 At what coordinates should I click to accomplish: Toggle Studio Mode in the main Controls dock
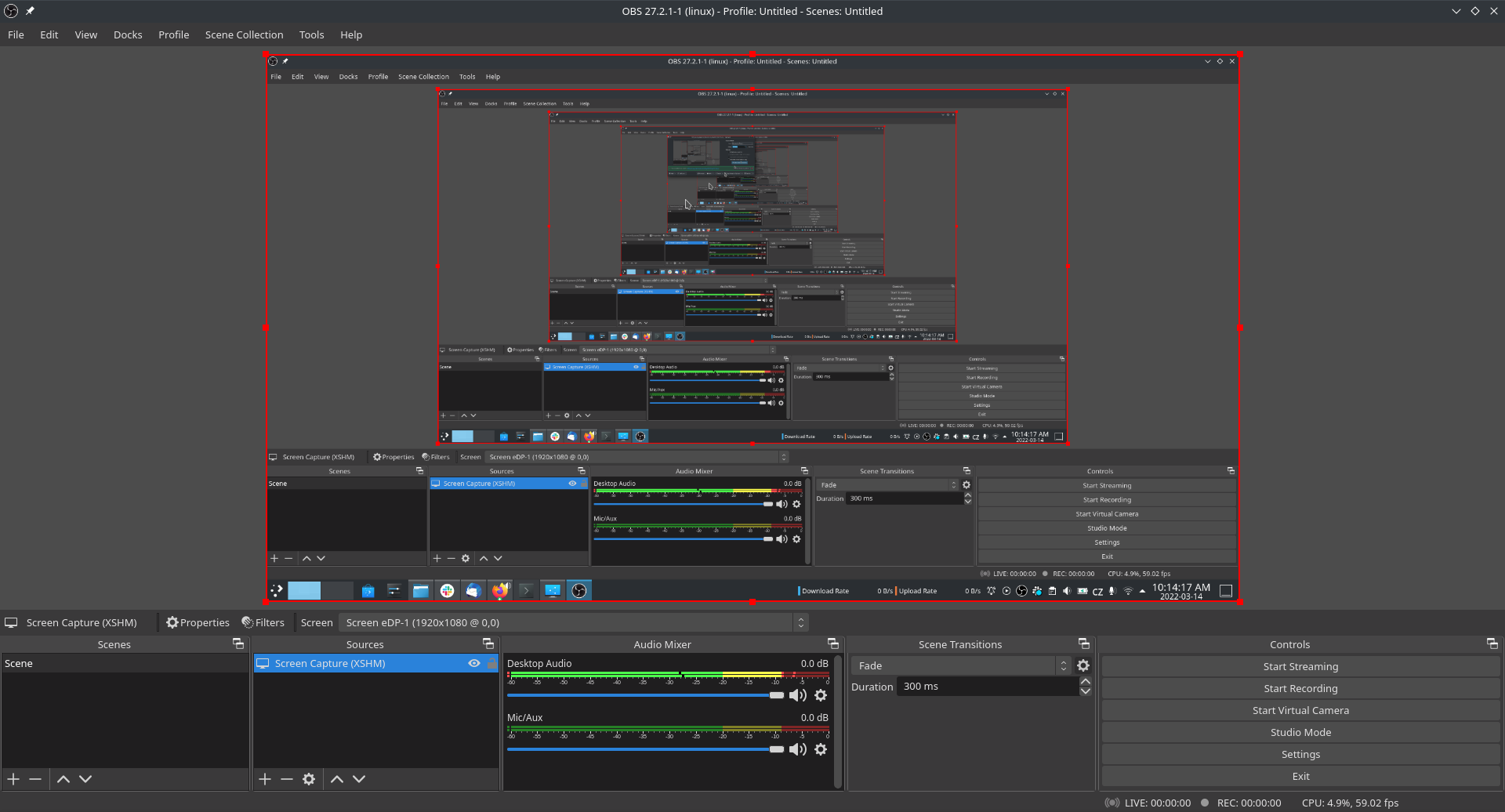point(1300,732)
